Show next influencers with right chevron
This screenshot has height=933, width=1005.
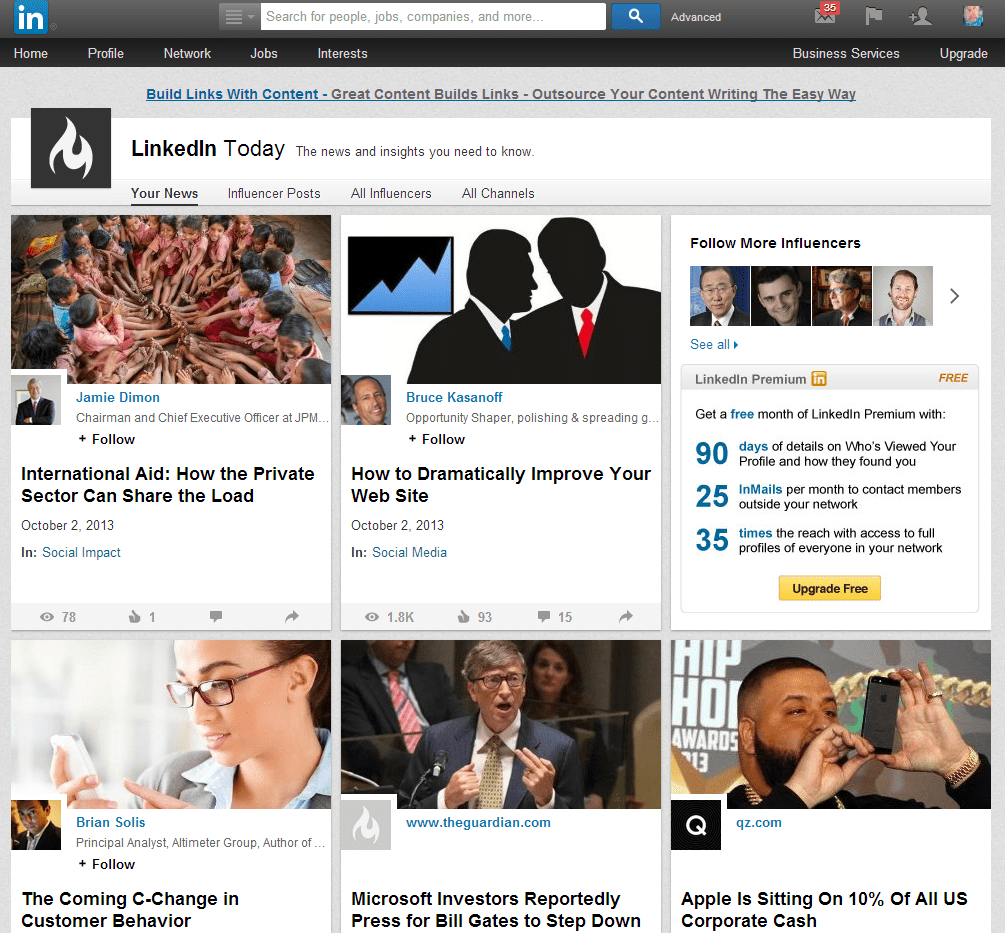click(954, 296)
